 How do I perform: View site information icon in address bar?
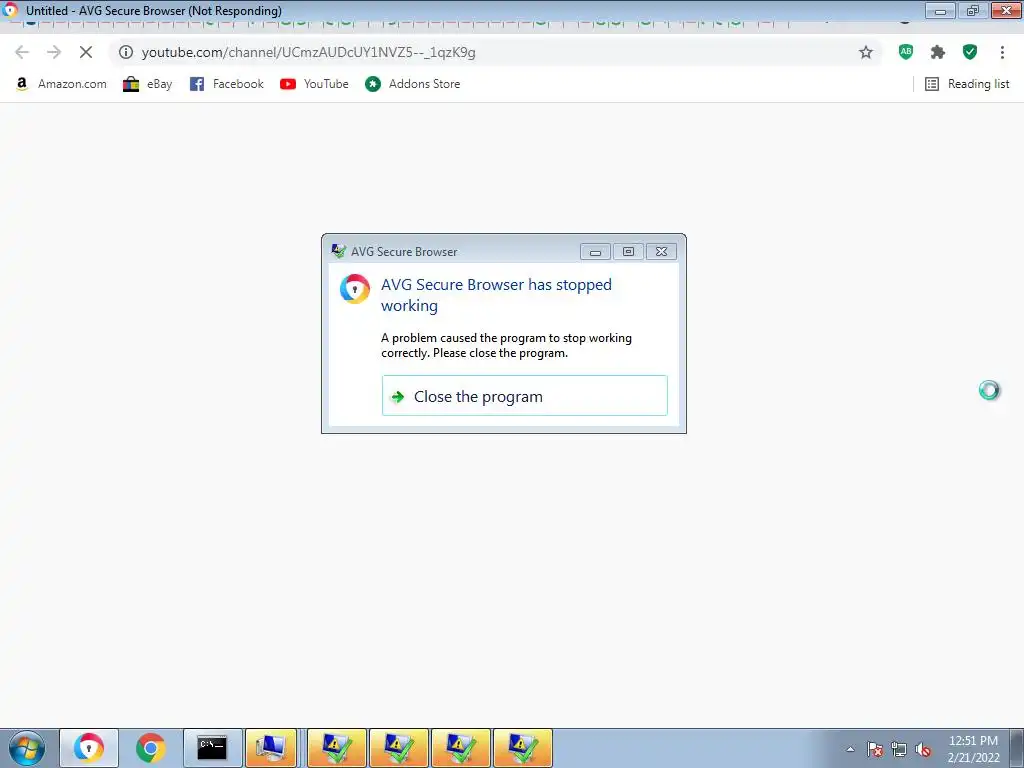[126, 52]
